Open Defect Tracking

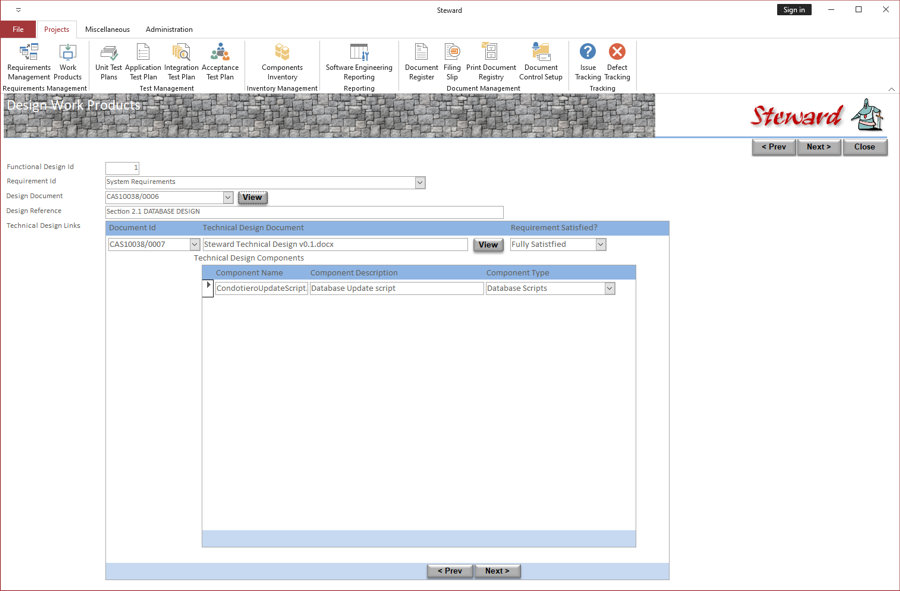click(617, 62)
